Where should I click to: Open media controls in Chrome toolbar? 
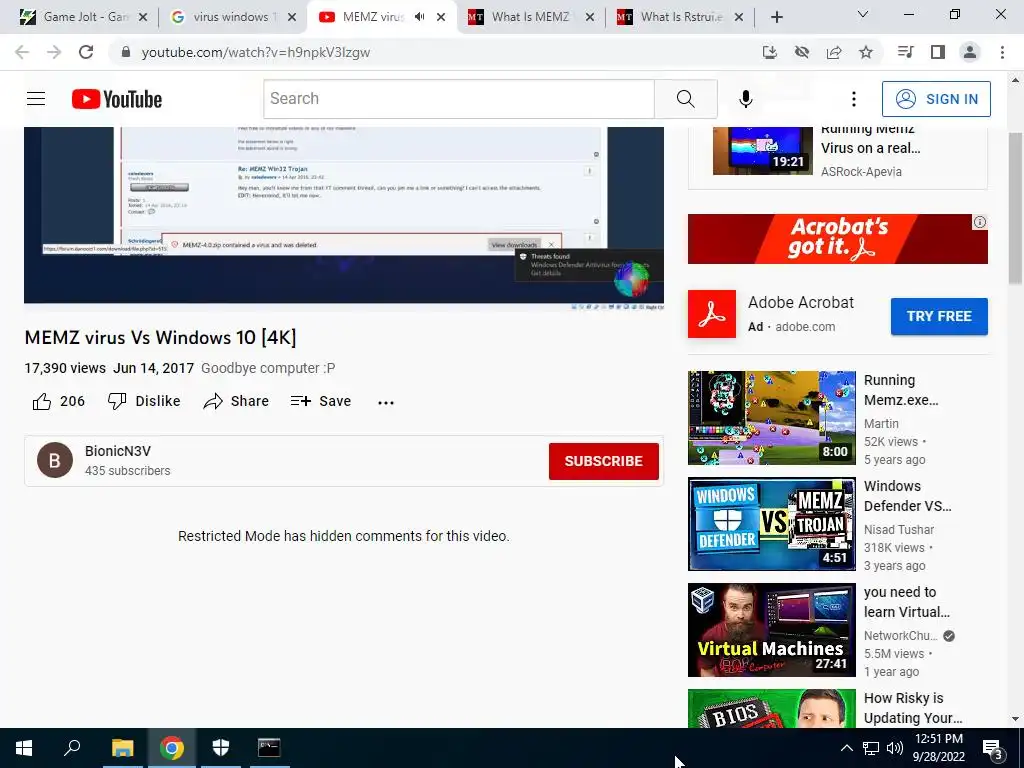click(906, 52)
